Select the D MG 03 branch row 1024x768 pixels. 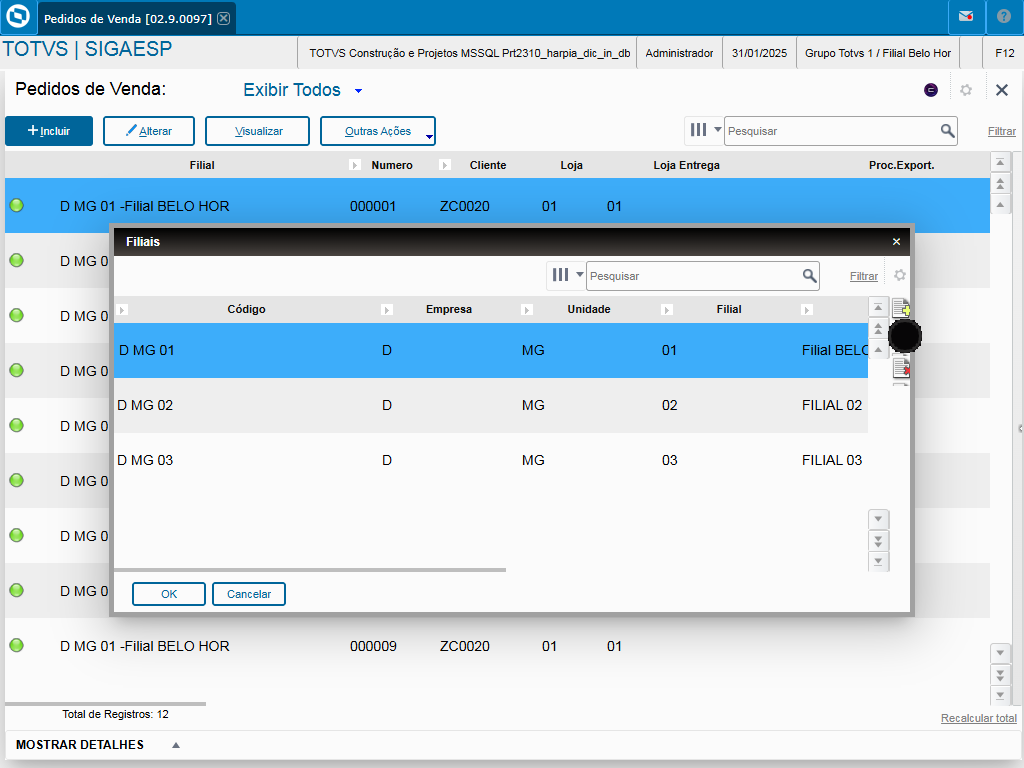(491, 460)
